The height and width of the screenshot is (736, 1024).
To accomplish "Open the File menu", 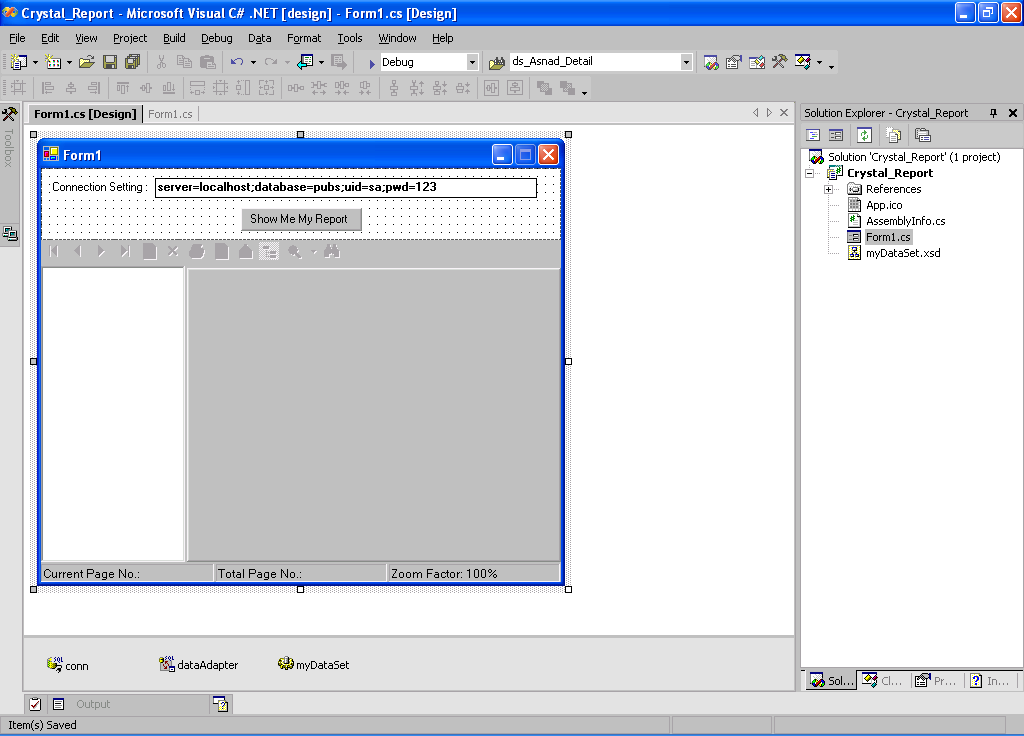I will pyautogui.click(x=17, y=38).
